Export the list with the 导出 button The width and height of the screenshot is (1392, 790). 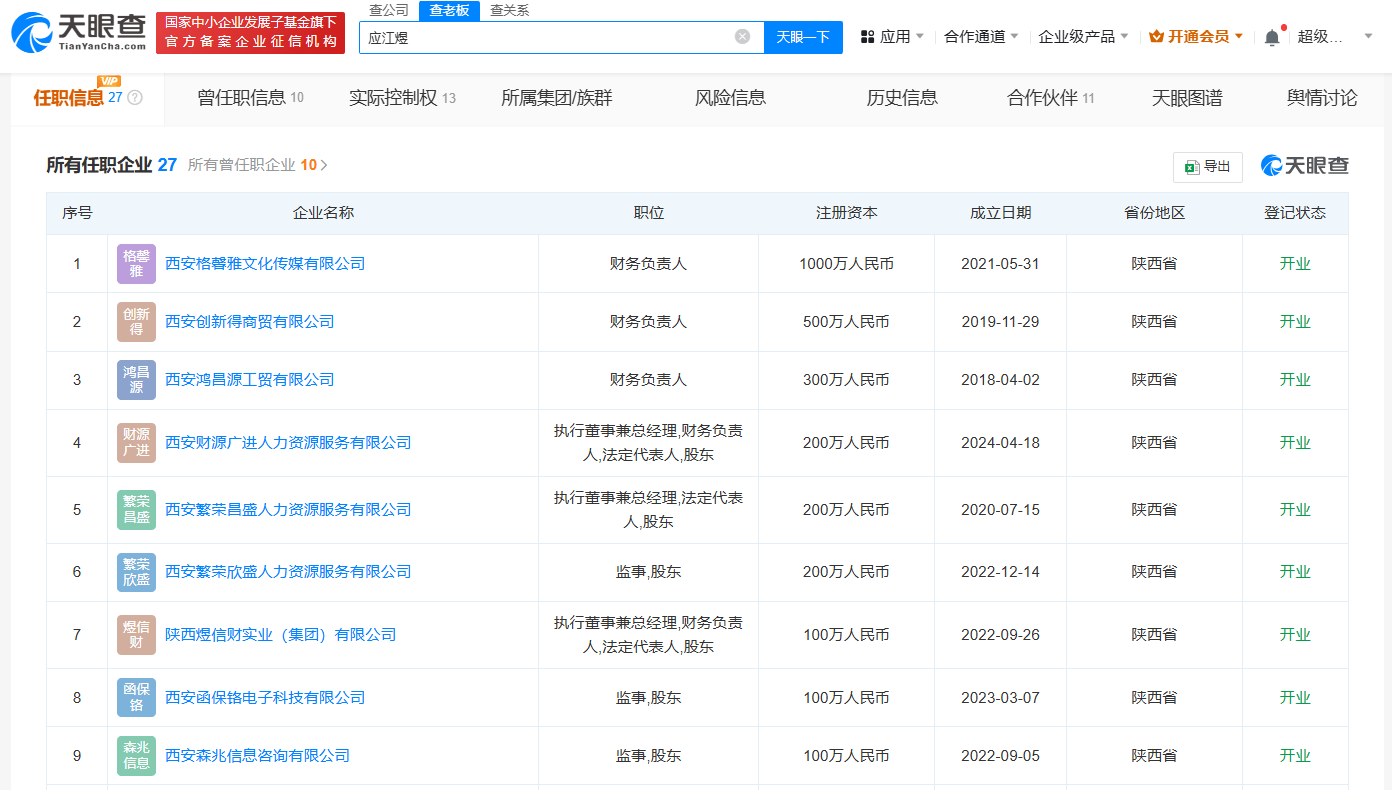pos(1208,167)
